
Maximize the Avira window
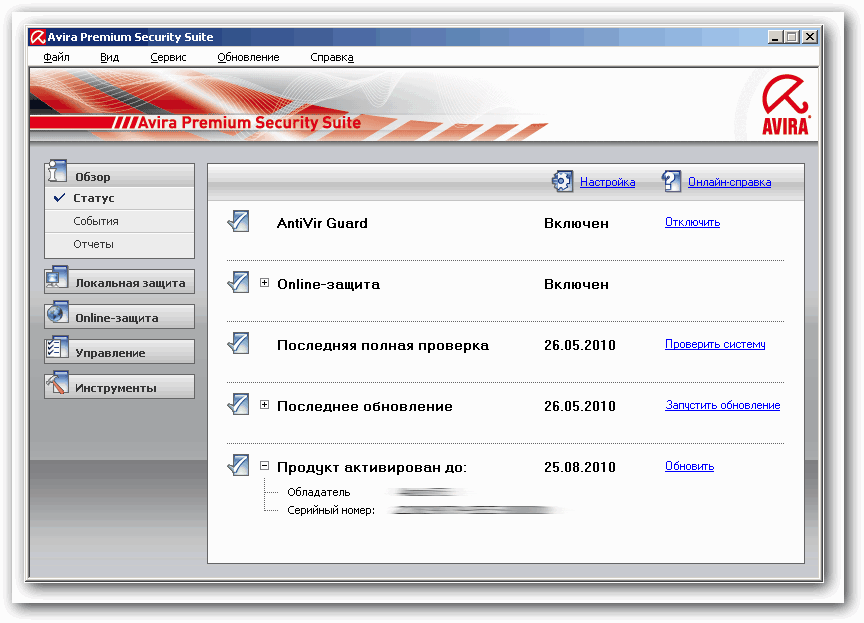pyautogui.click(x=792, y=37)
